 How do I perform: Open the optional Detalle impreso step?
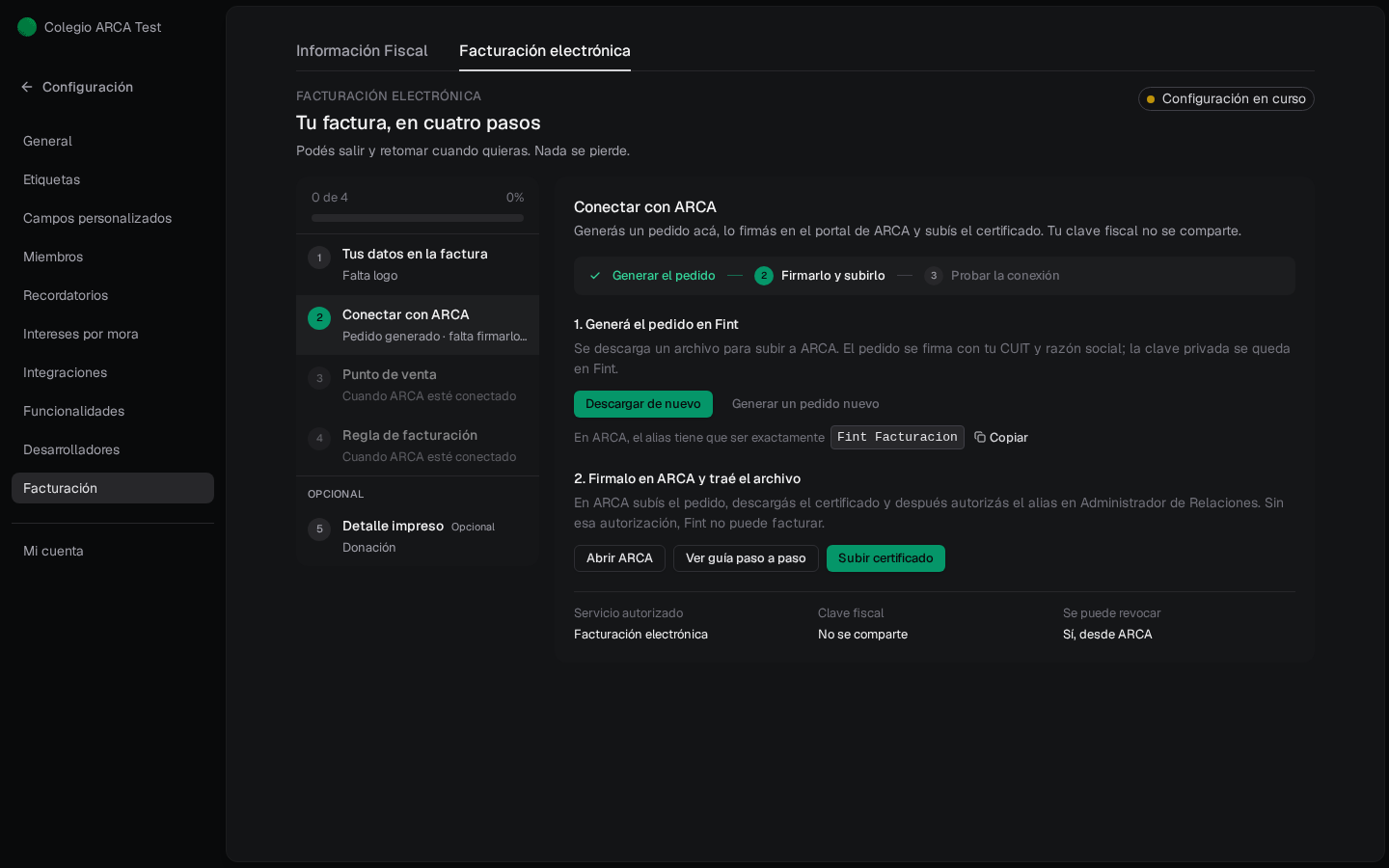(418, 536)
